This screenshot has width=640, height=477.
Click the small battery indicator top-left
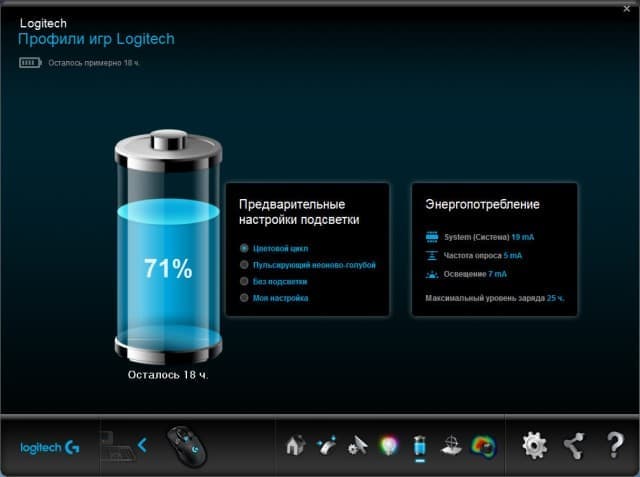[30, 63]
